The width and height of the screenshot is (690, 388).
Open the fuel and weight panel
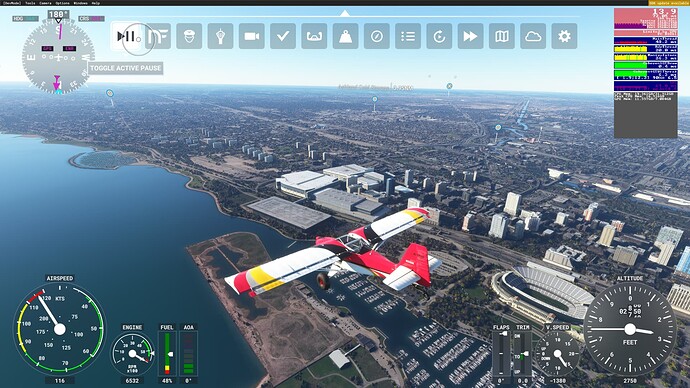pyautogui.click(x=345, y=36)
